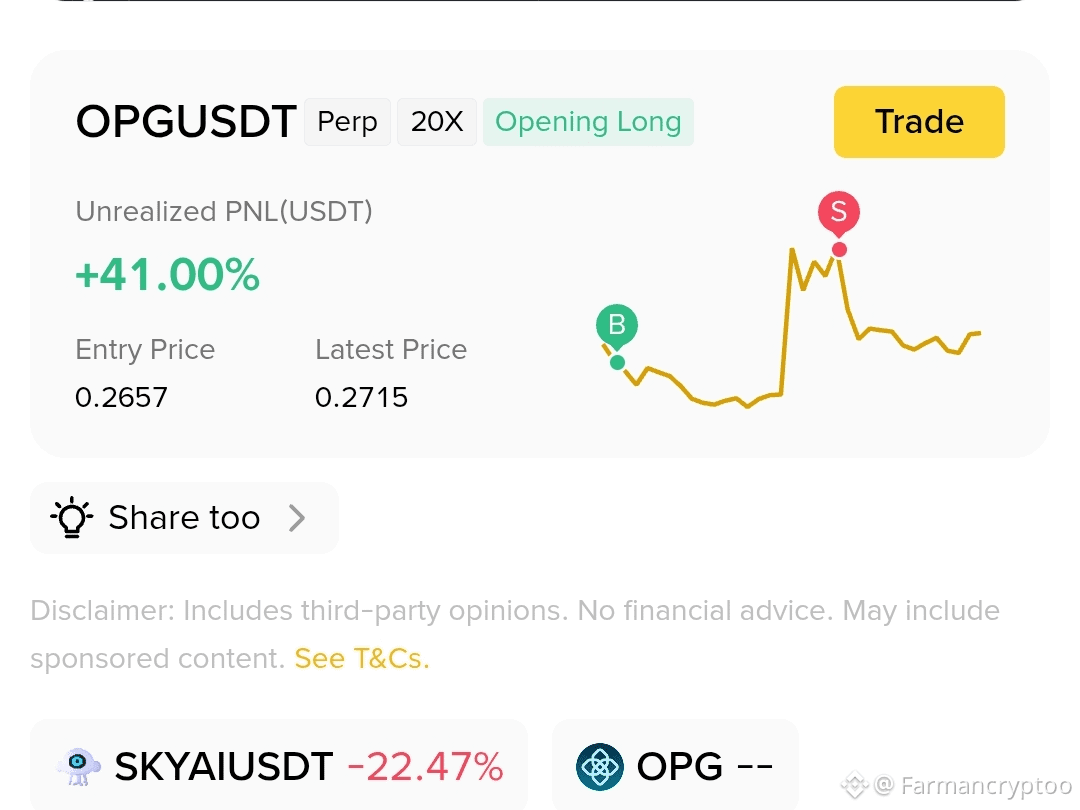Select the 20X leverage tag

pos(437,122)
